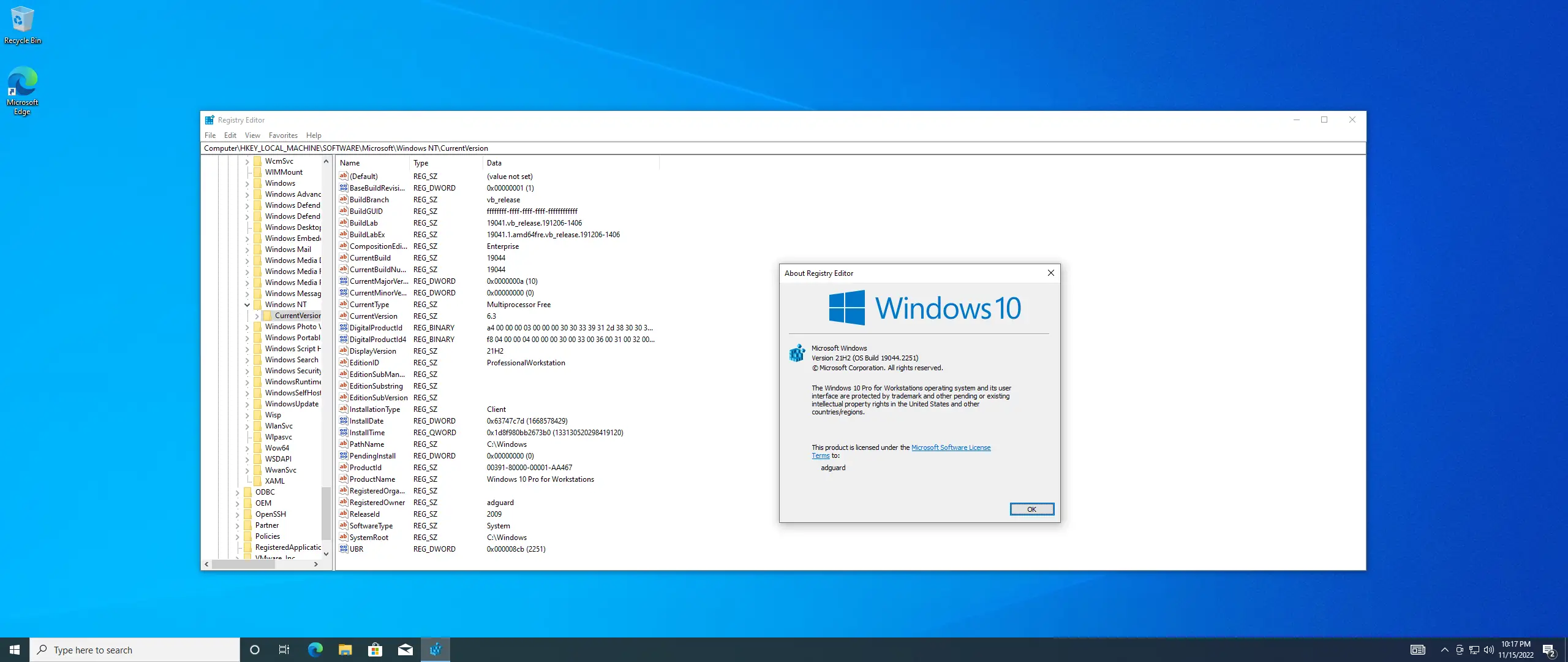This screenshot has height=662, width=1568.
Task: Click the tree horizontal scrollbar right arrow
Action: pos(316,565)
